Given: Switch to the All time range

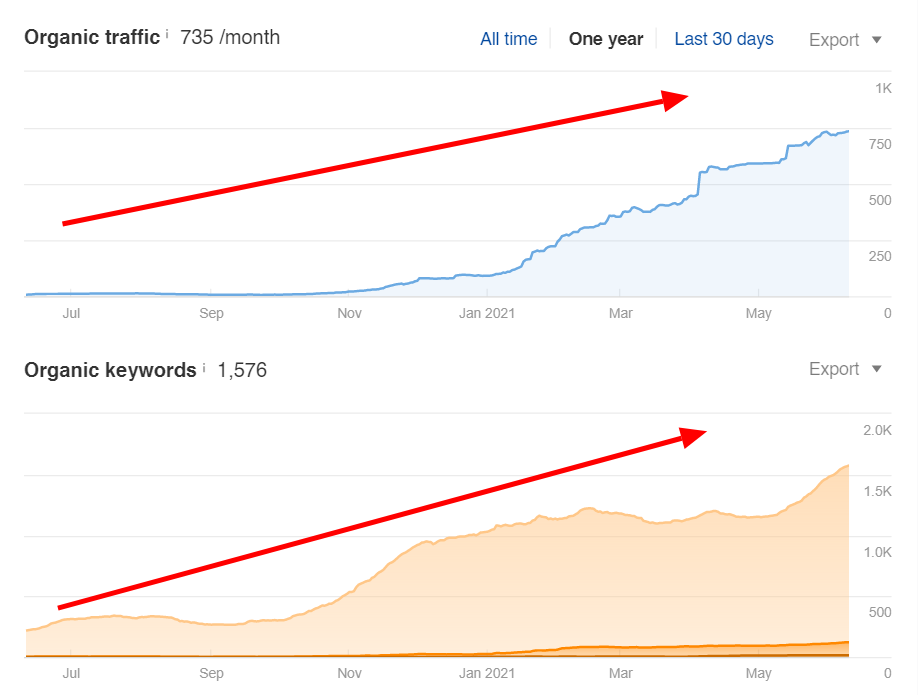Looking at the screenshot, I should [x=508, y=39].
